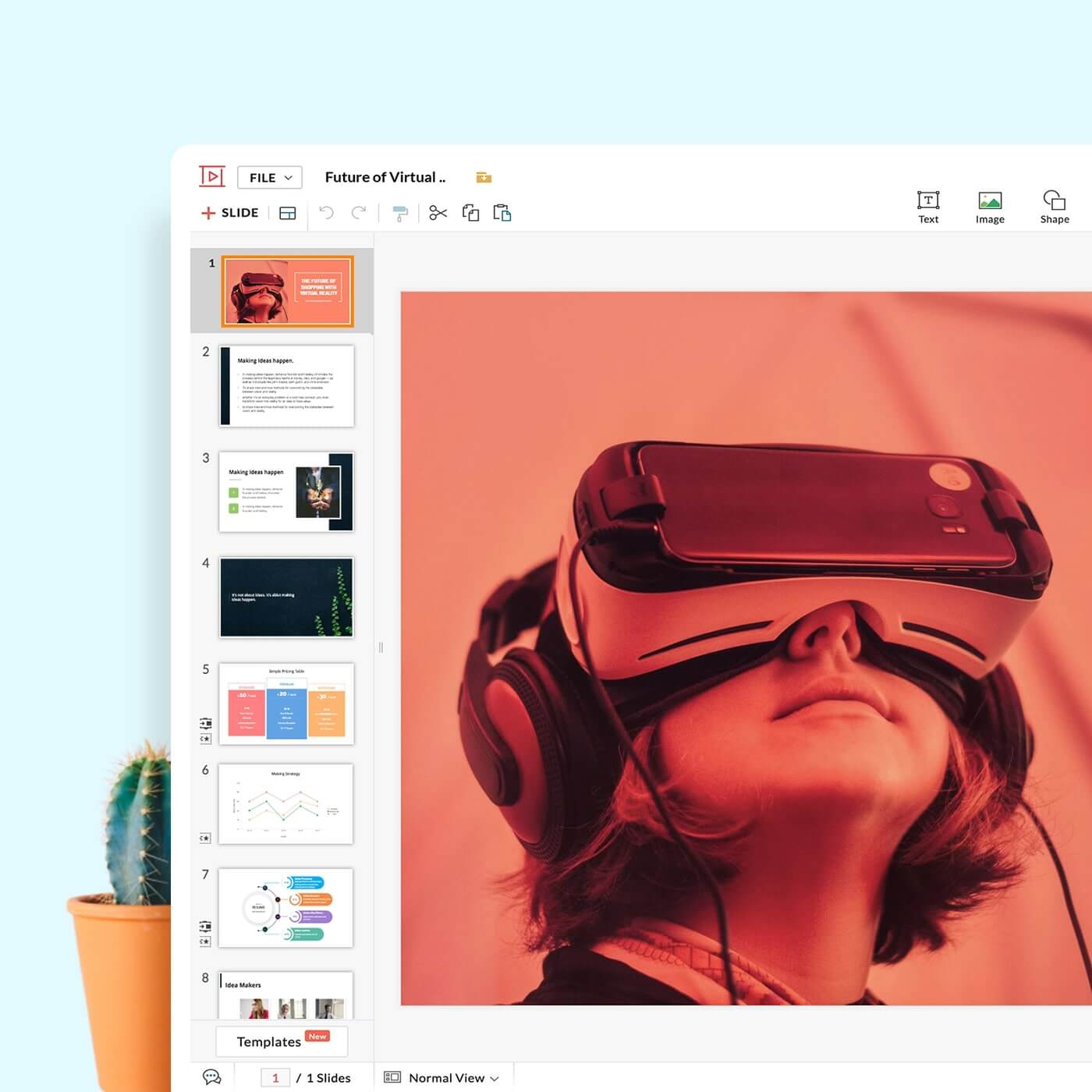Cut selection with the scissors icon
The width and height of the screenshot is (1092, 1092).
pyautogui.click(x=438, y=212)
